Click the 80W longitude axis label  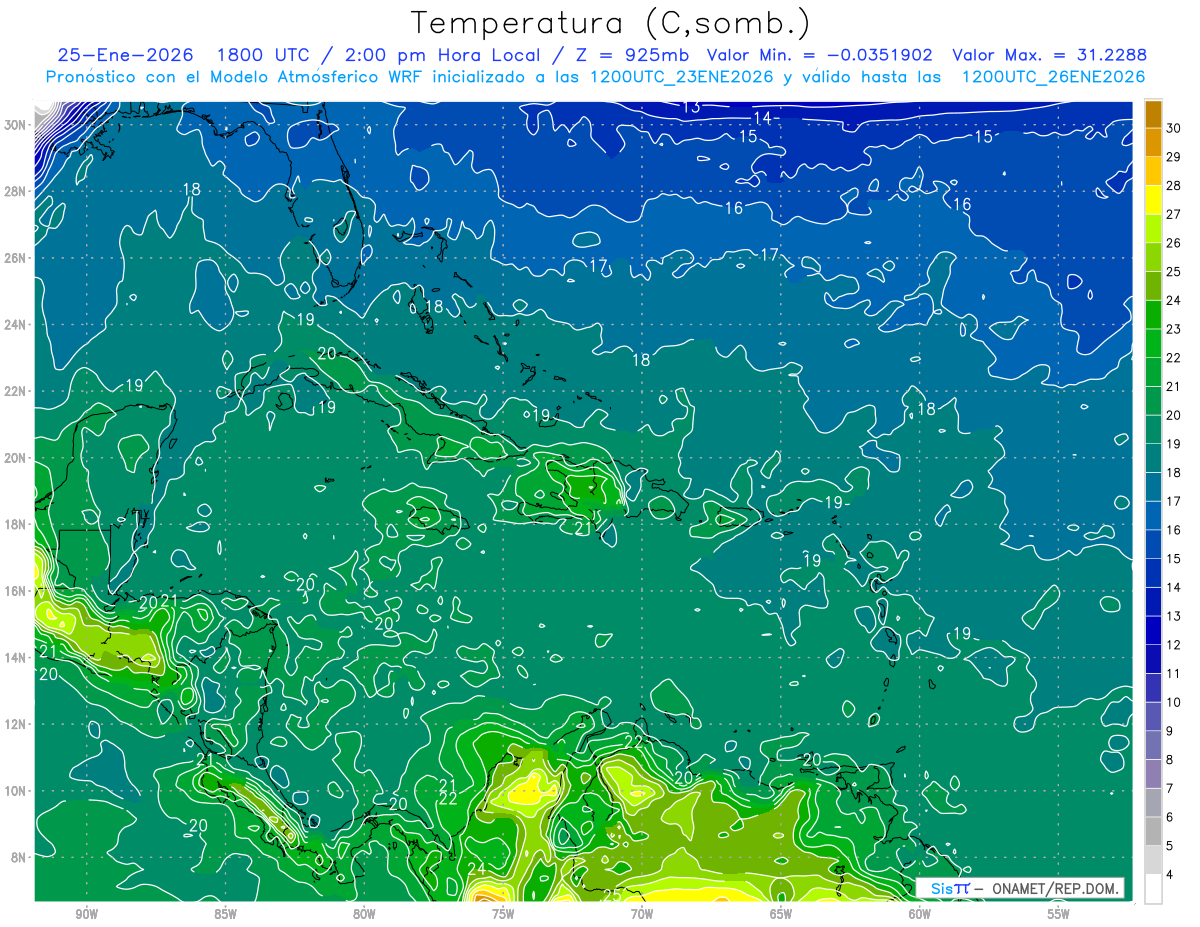[x=364, y=914]
